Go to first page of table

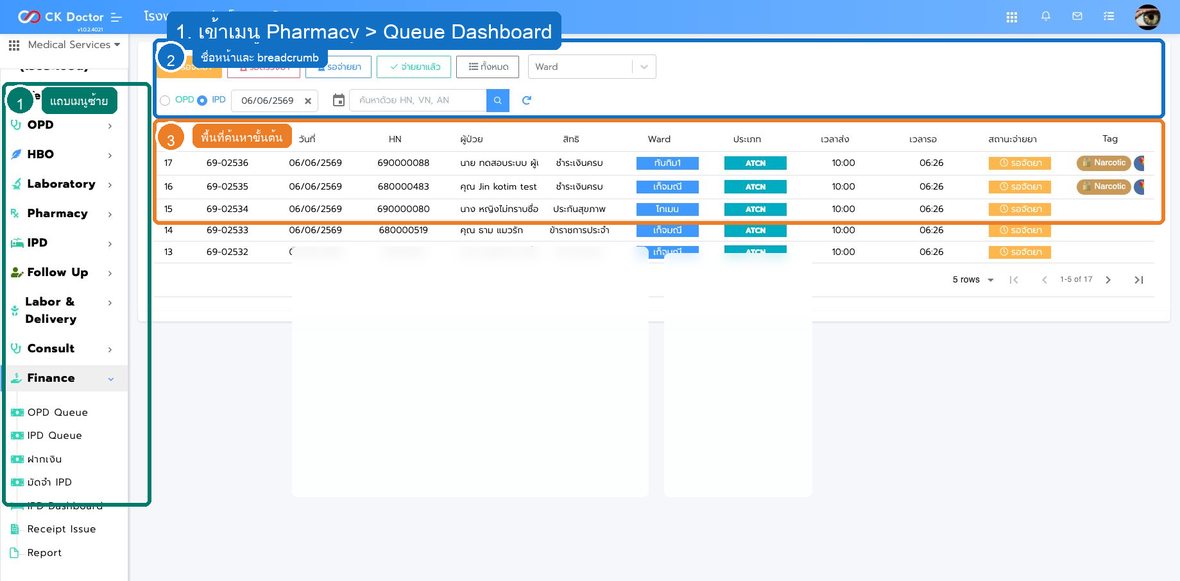pyautogui.click(x=1014, y=280)
